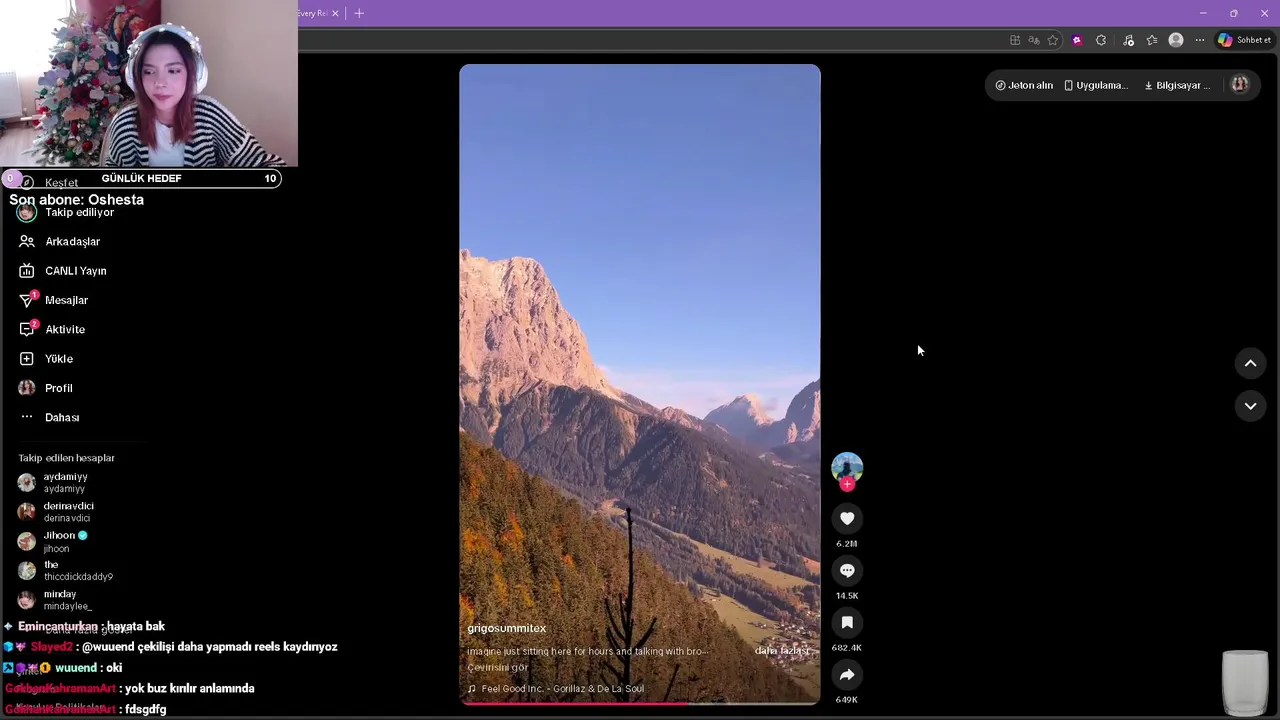Open the comments bubble icon
Screen dimensions: 1280x720
coord(847,570)
